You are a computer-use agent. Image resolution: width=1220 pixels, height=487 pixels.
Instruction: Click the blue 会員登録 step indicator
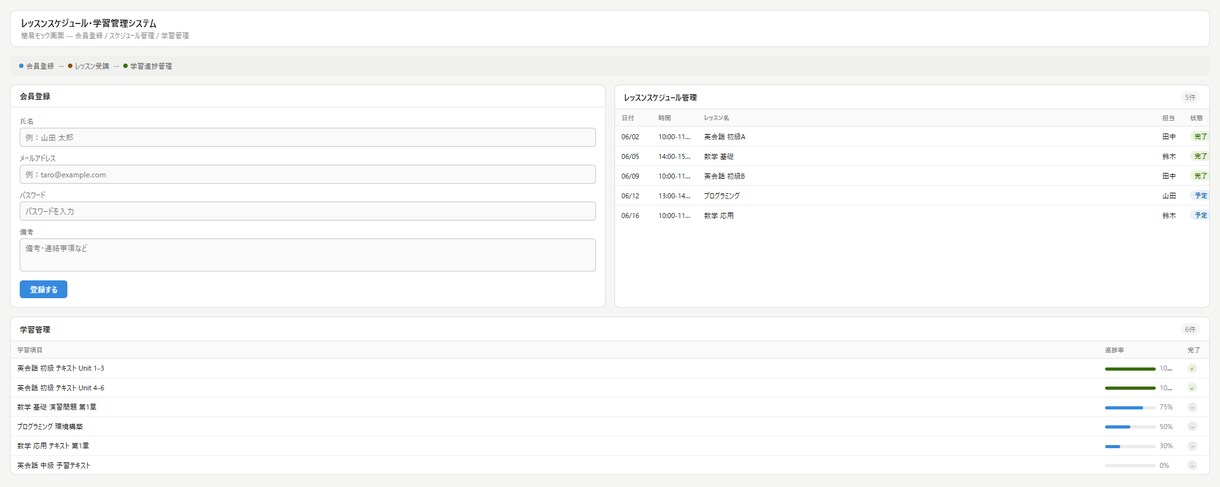click(37, 66)
